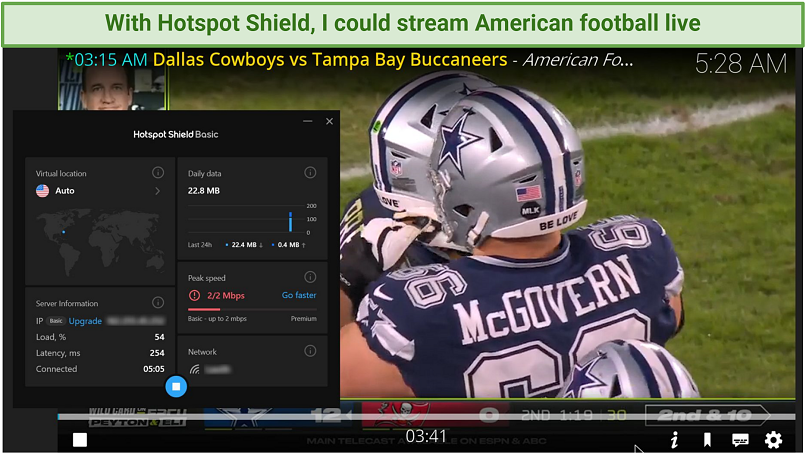This screenshot has width=806, height=455.
Task: Click the Daily data usage chart
Action: coord(252,219)
